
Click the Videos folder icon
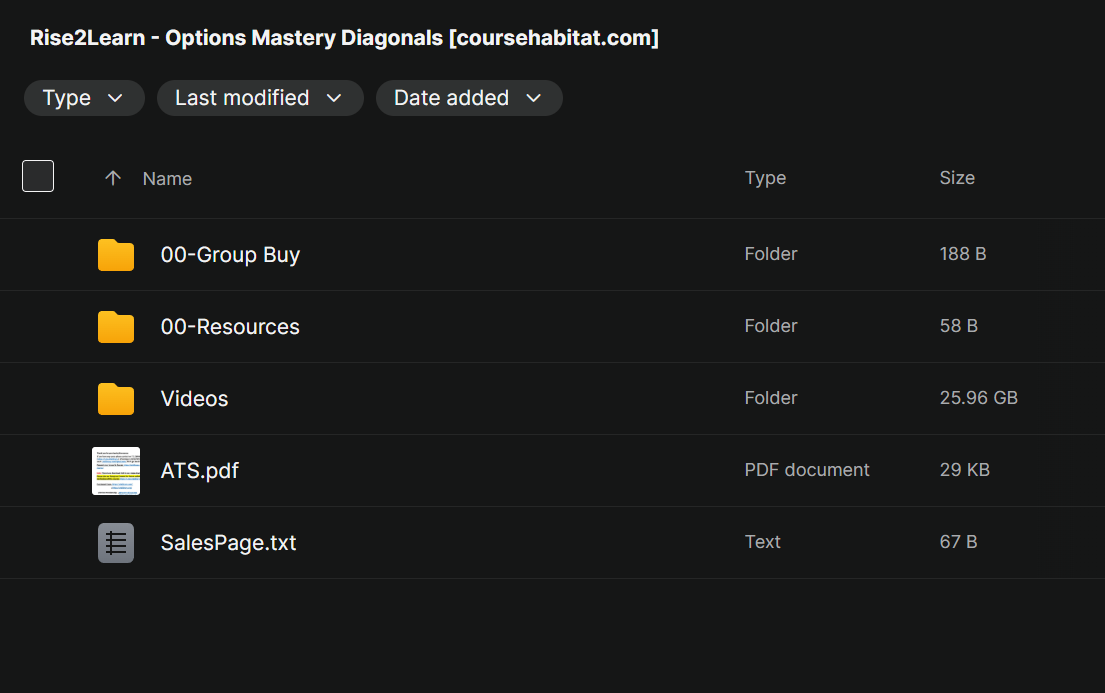click(116, 399)
